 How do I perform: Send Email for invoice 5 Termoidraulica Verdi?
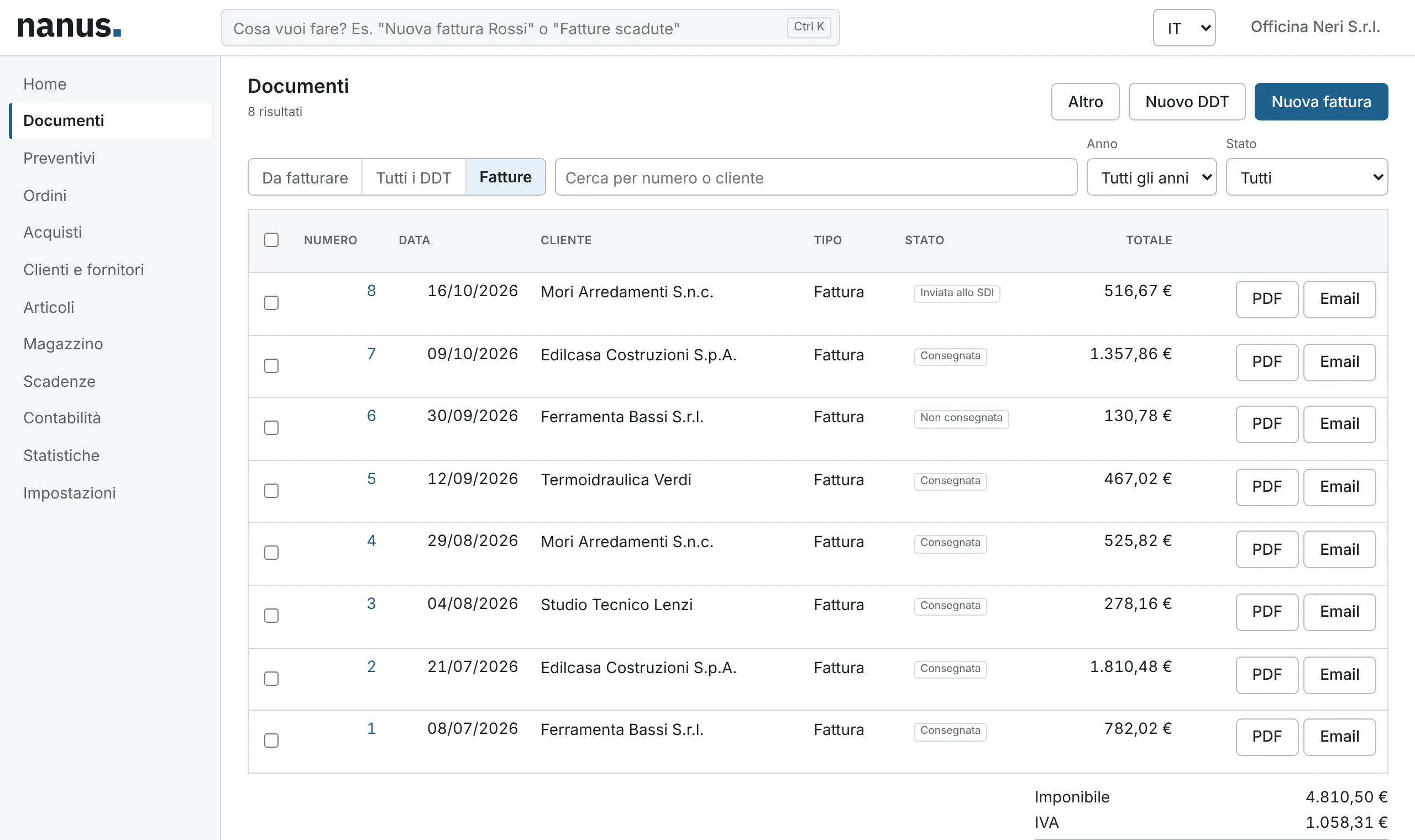pos(1339,487)
